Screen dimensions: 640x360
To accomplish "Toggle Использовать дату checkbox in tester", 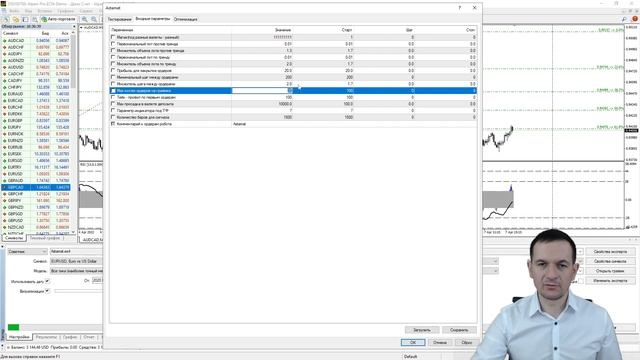I will pyautogui.click(x=47, y=281).
